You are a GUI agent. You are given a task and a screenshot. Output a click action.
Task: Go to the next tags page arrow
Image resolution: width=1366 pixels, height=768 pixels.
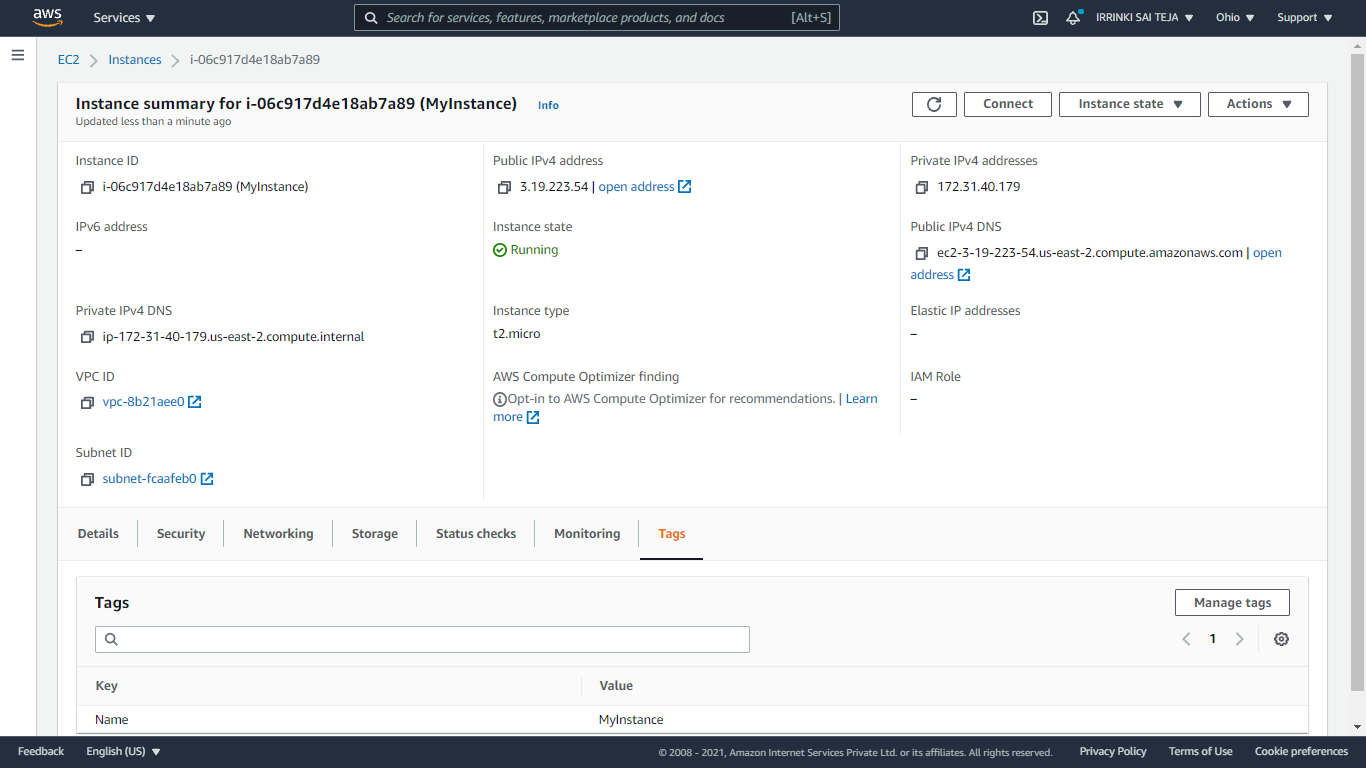(x=1239, y=639)
